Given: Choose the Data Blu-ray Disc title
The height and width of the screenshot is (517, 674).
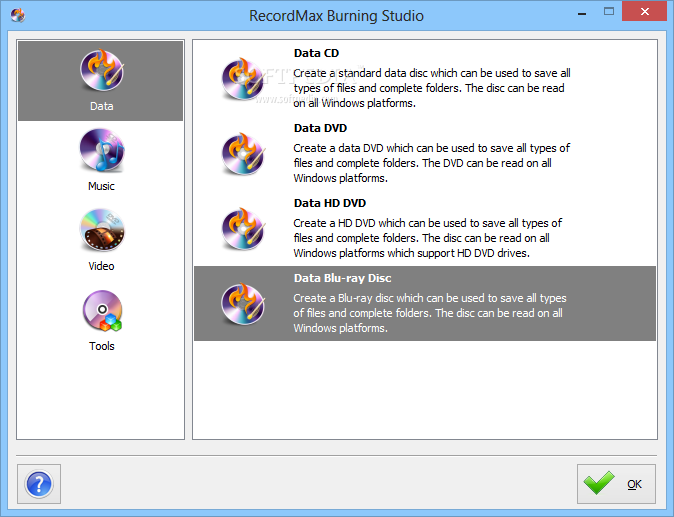Looking at the screenshot, I should (x=343, y=278).
